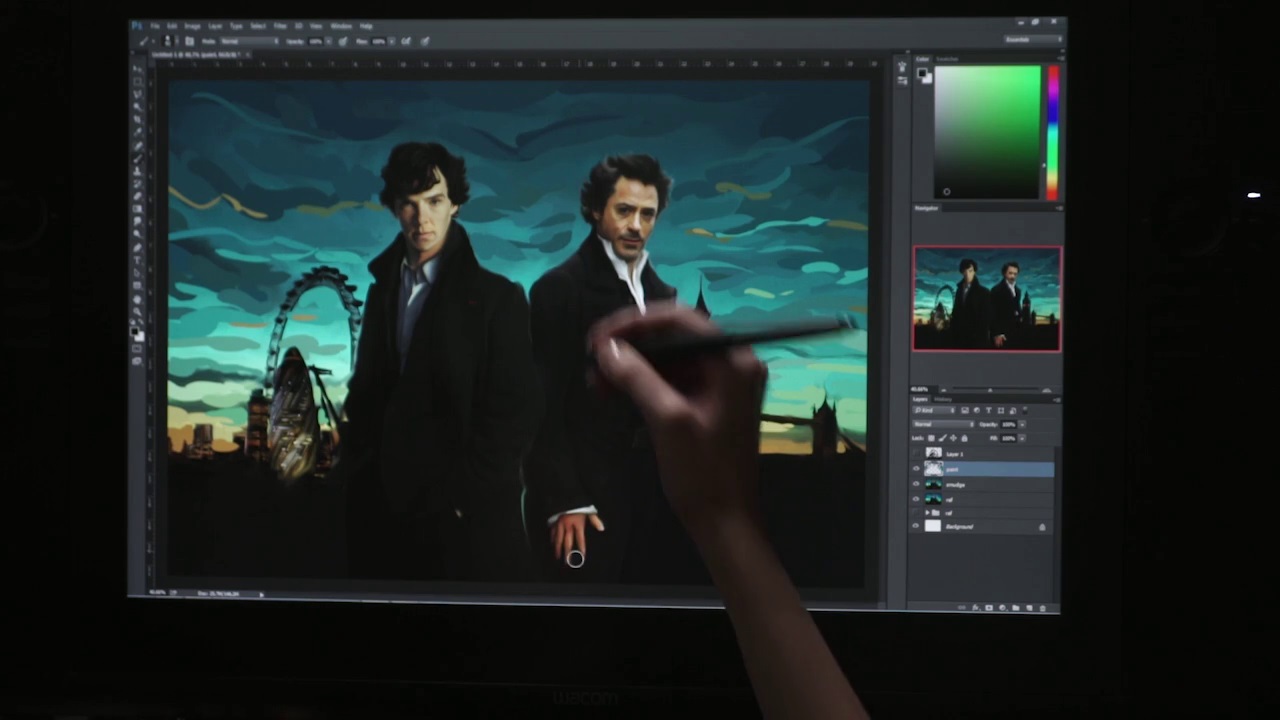This screenshot has height=720, width=1280.
Task: Filter layers by pixel layers
Action: (965, 410)
